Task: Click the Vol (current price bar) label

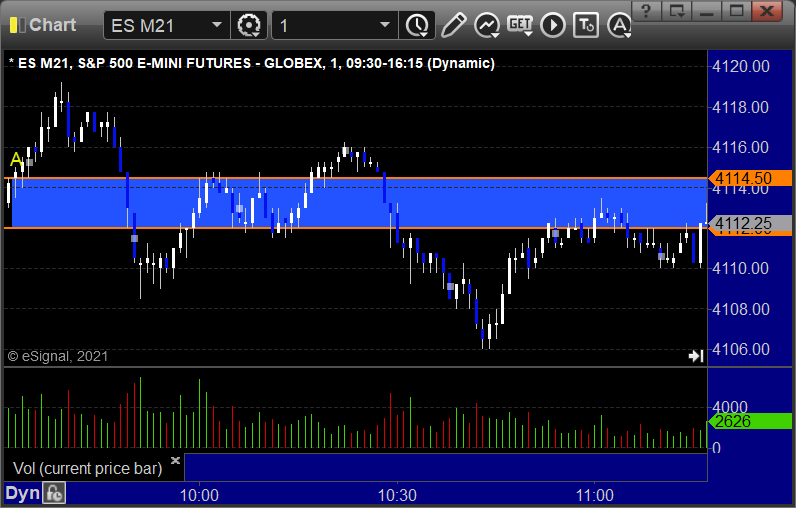Action: [x=87, y=468]
